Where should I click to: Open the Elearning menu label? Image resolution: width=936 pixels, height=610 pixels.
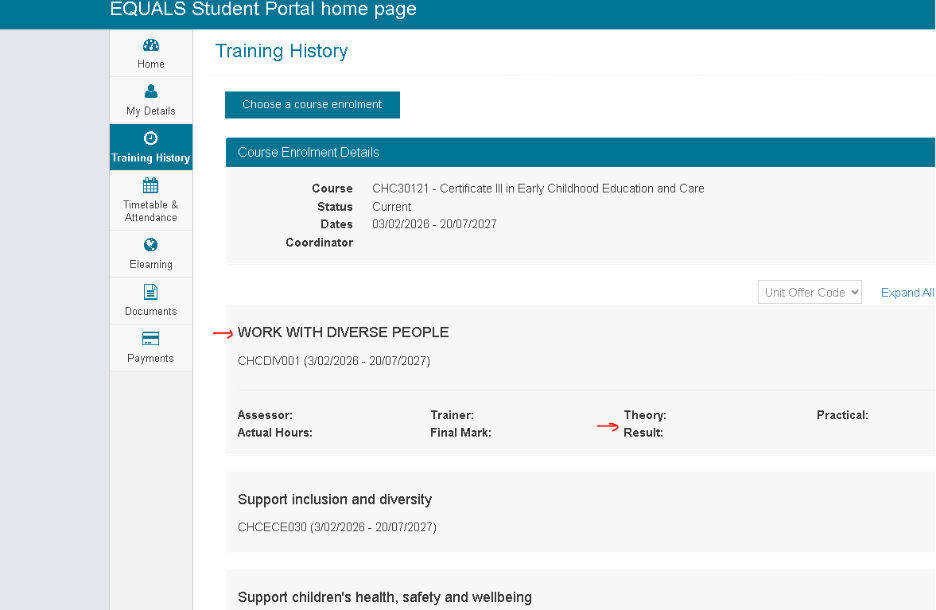(x=151, y=264)
